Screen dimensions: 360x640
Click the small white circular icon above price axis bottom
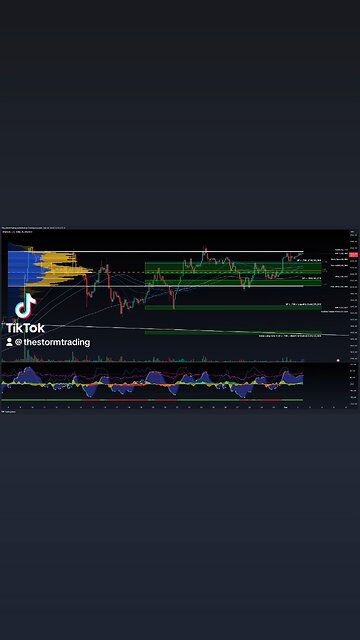pos(338,360)
